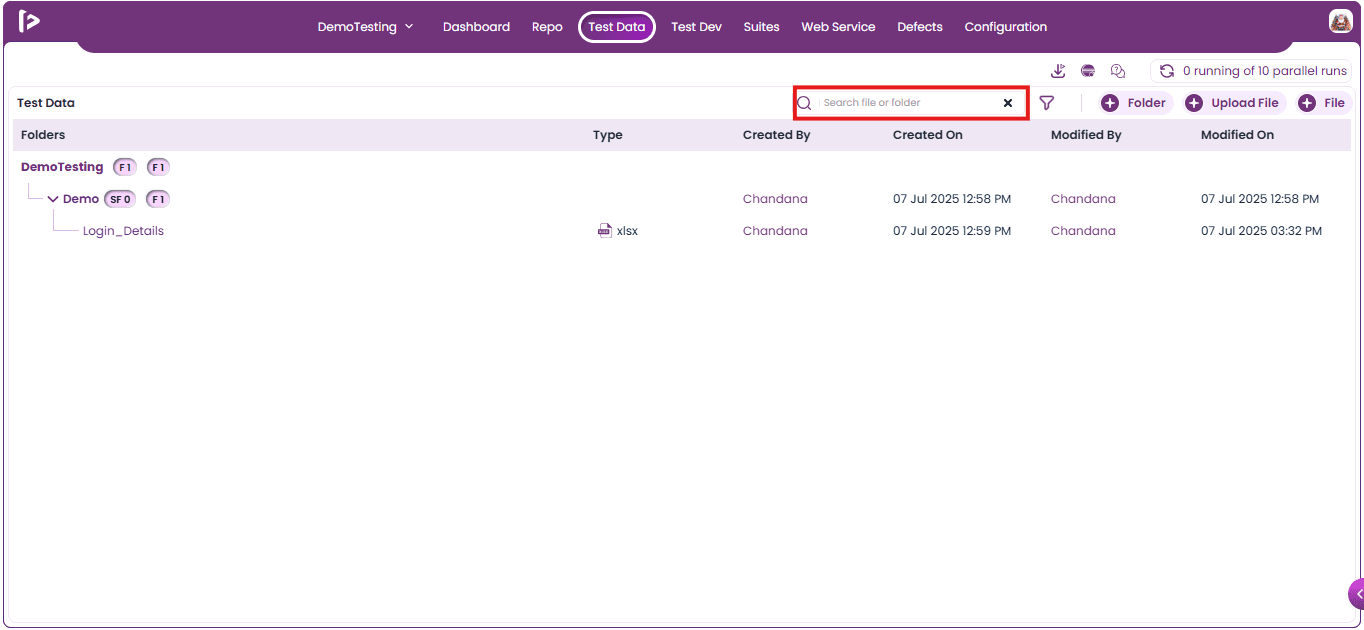Click the SF 0 badge on Demo
This screenshot has width=1364, height=630.
[120, 199]
